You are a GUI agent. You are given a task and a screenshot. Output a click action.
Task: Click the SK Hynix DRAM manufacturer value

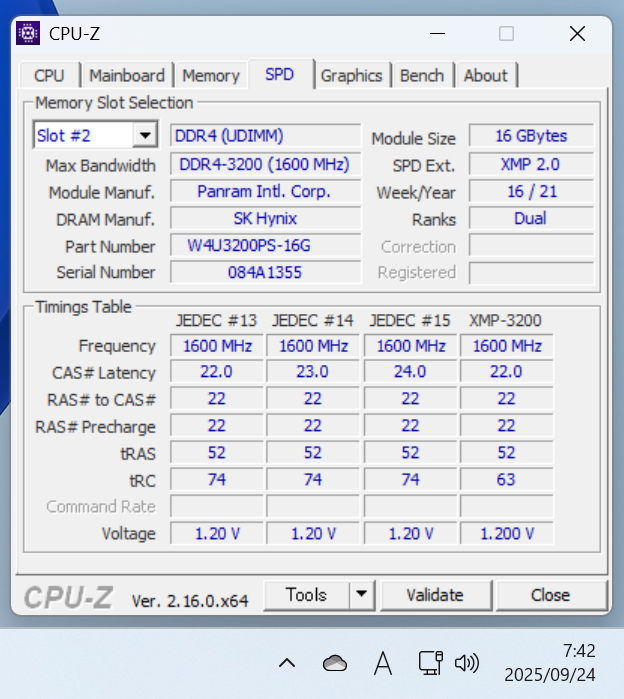click(265, 218)
